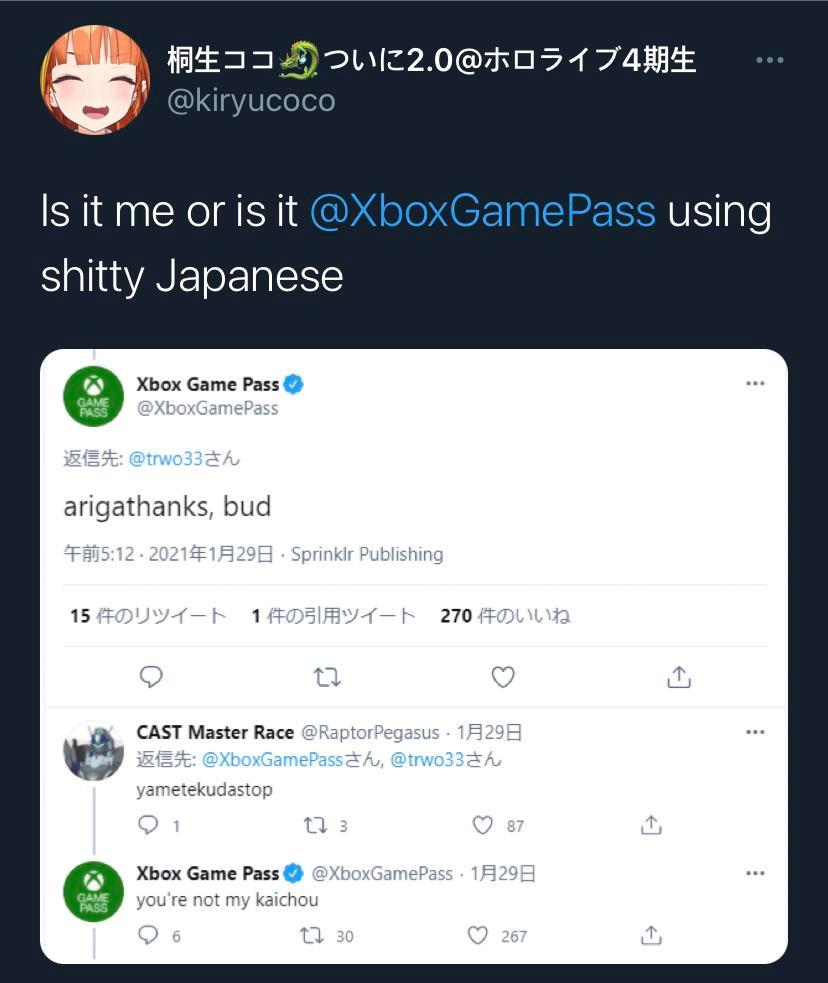Click the Xbox Game Pass green avatar

93,396
